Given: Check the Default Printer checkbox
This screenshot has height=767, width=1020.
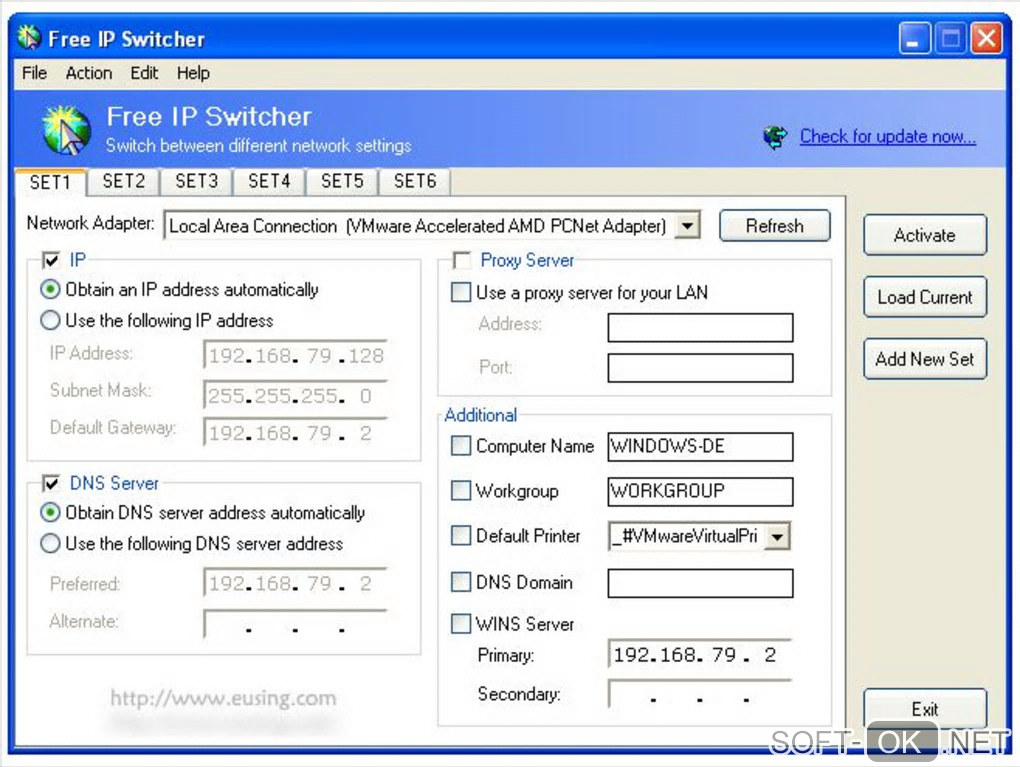Looking at the screenshot, I should pyautogui.click(x=461, y=535).
